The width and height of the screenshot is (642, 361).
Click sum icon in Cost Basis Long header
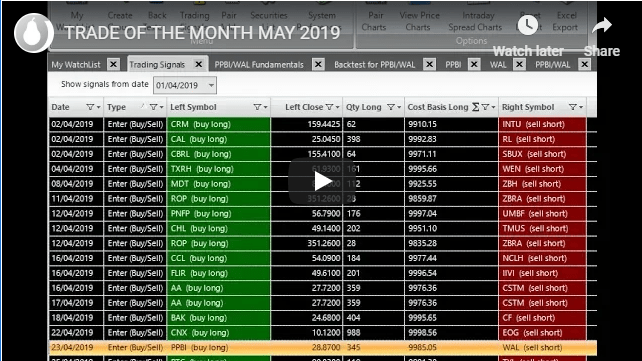coord(475,107)
